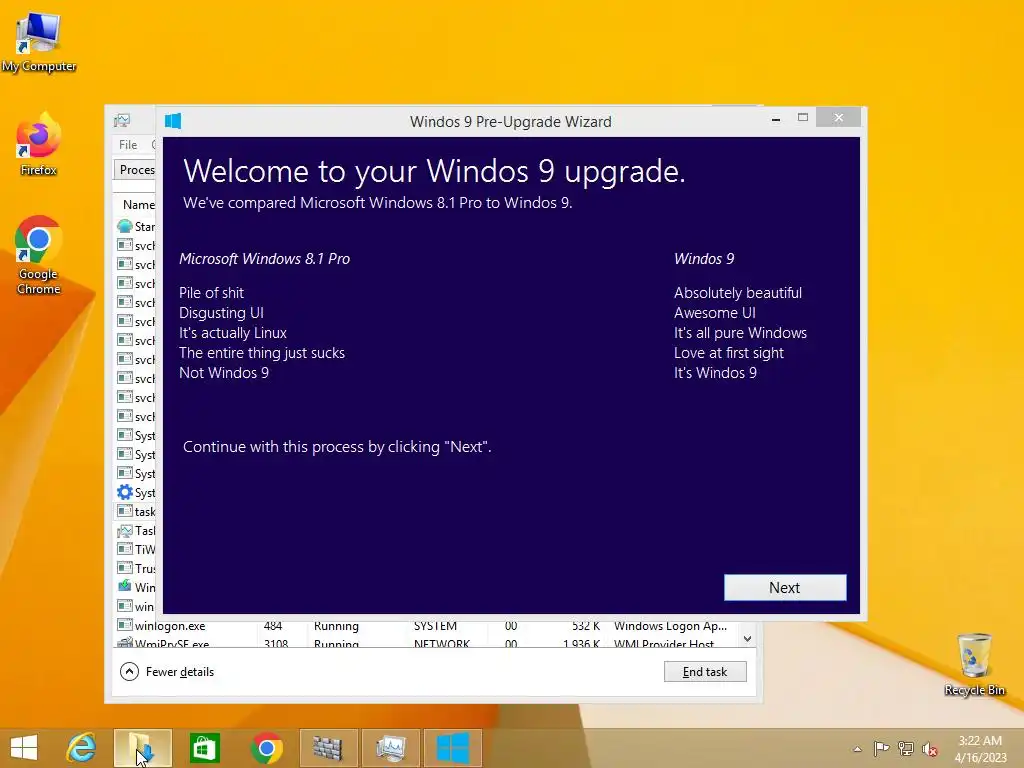Screen dimensions: 1024x768
Task: Open the Windows Store taskbar icon
Action: coord(204,748)
